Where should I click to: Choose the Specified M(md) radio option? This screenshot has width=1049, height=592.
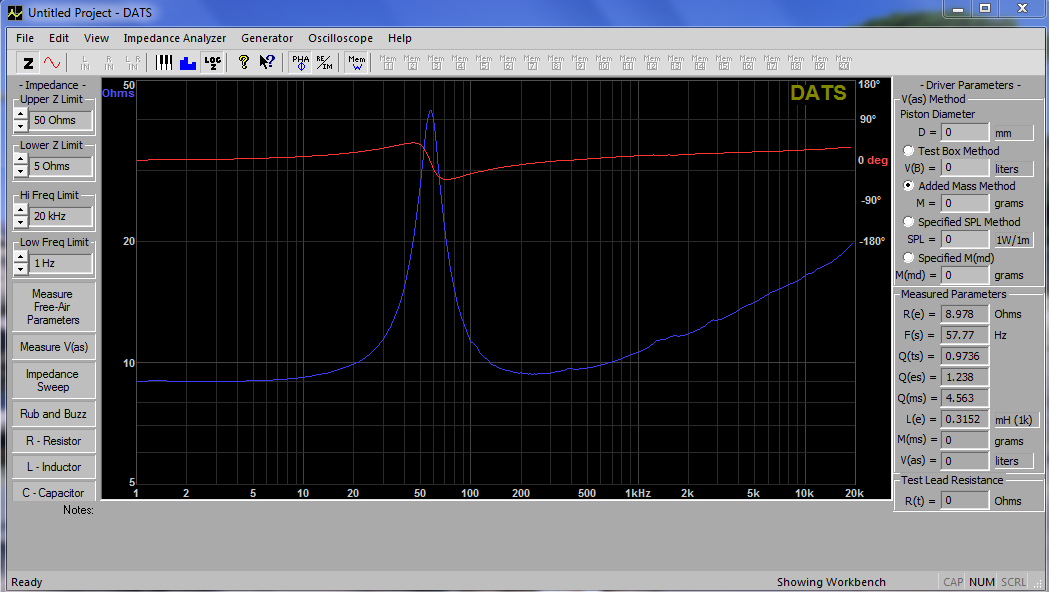[x=909, y=258]
